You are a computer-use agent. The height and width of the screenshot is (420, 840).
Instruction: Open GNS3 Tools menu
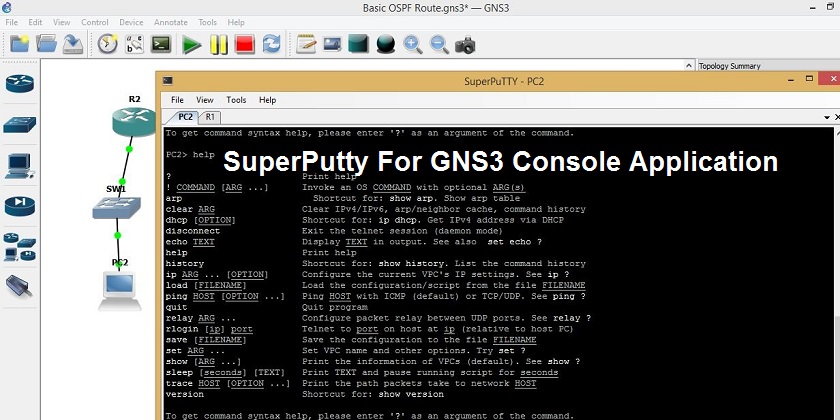pyautogui.click(x=207, y=22)
